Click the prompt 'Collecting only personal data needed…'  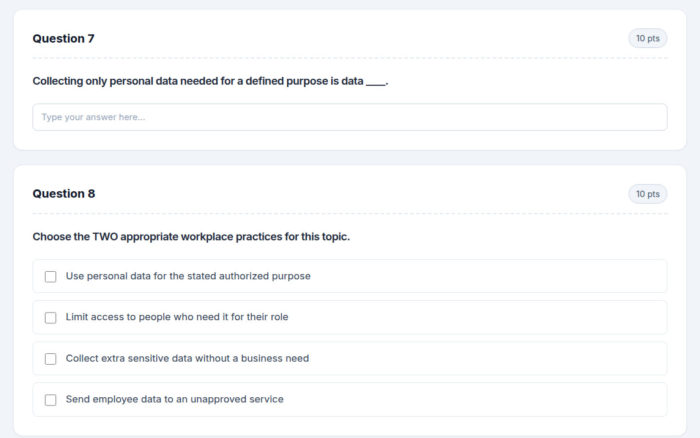210,81
